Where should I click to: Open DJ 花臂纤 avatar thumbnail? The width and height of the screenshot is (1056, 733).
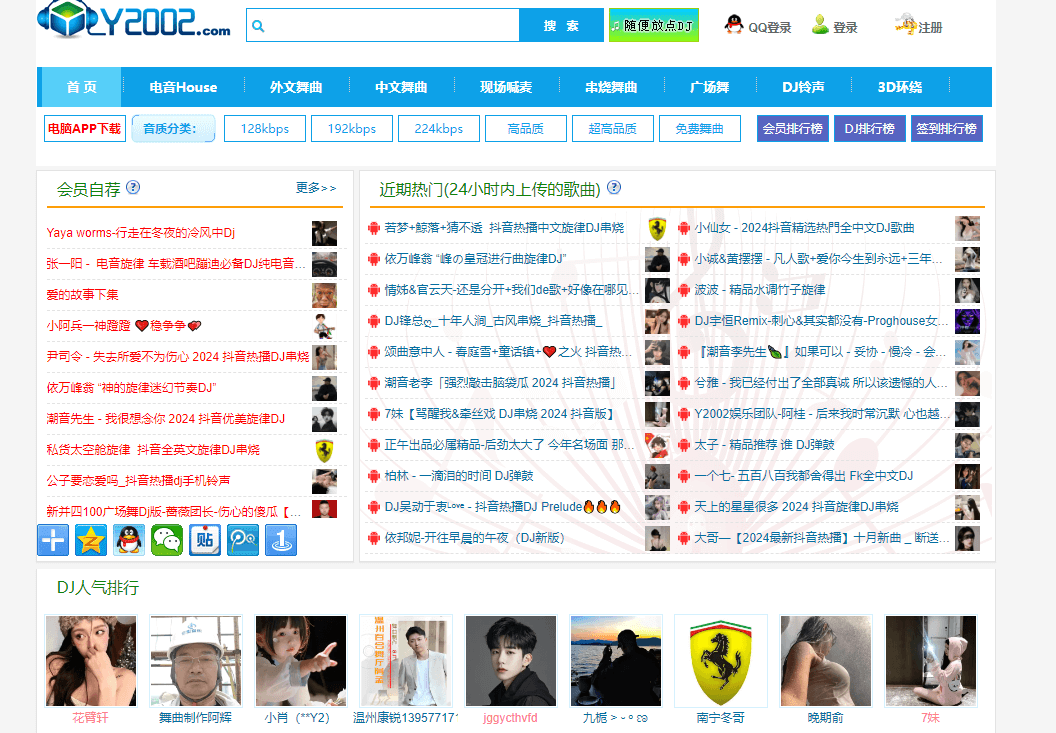tap(91, 661)
